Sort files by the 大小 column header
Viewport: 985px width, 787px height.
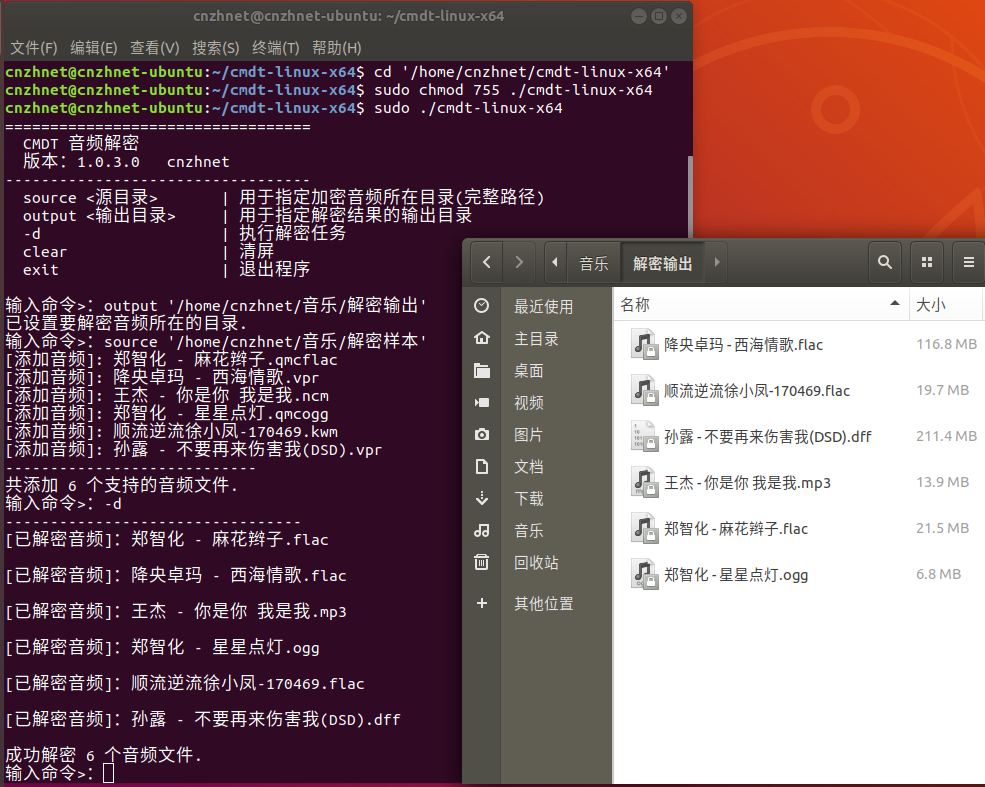tap(947, 305)
